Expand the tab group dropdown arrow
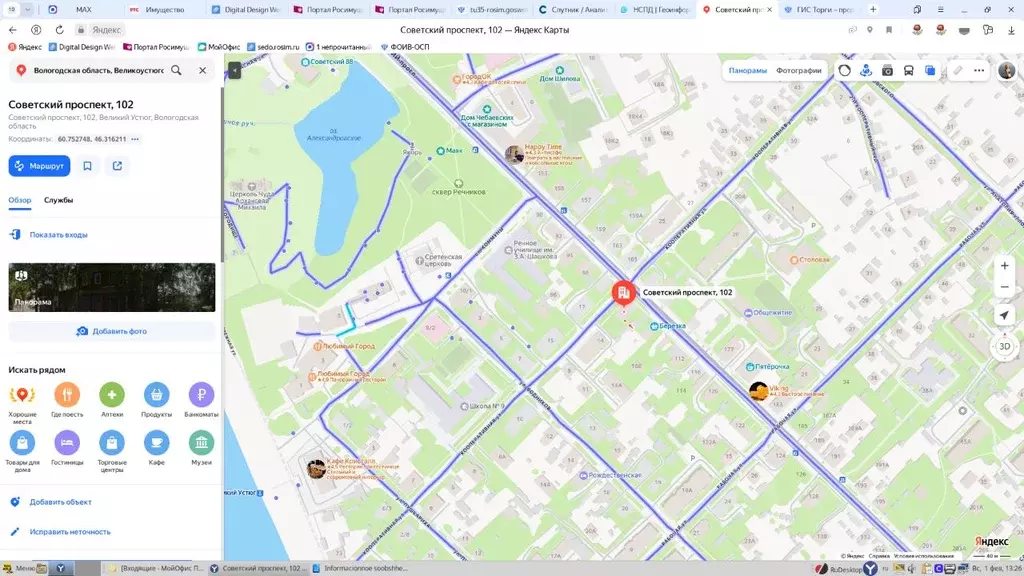 27,10
